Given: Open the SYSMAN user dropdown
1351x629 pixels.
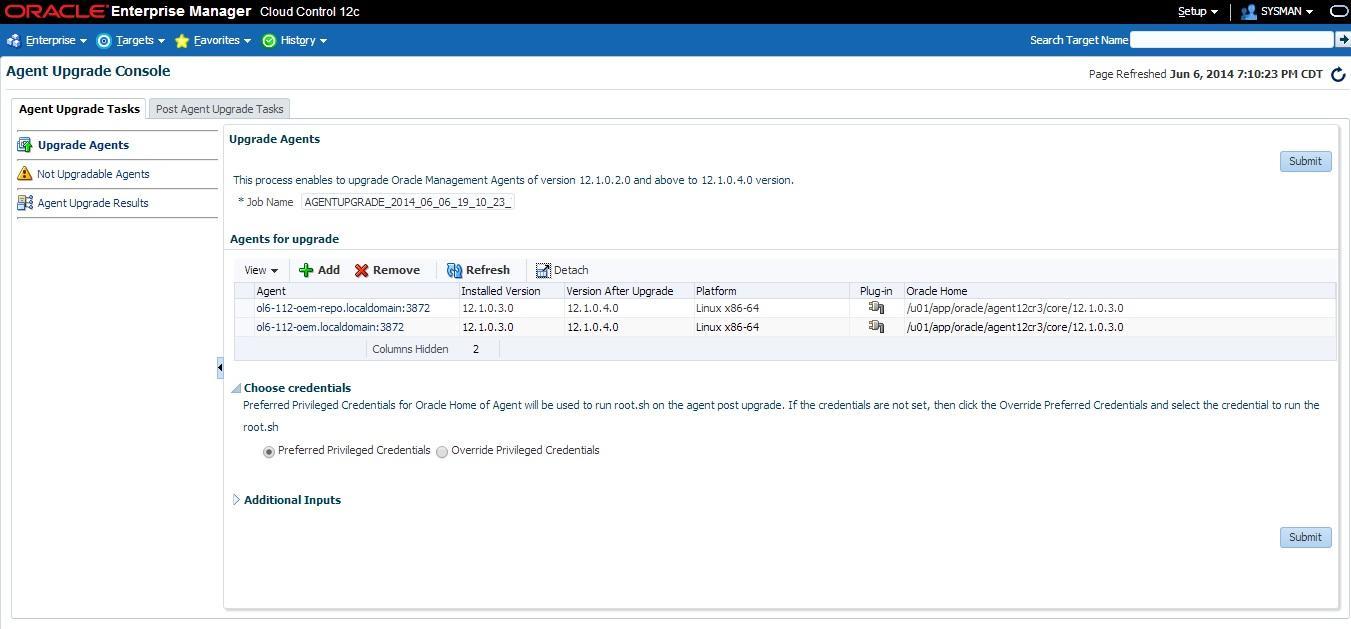Looking at the screenshot, I should pos(1287,12).
